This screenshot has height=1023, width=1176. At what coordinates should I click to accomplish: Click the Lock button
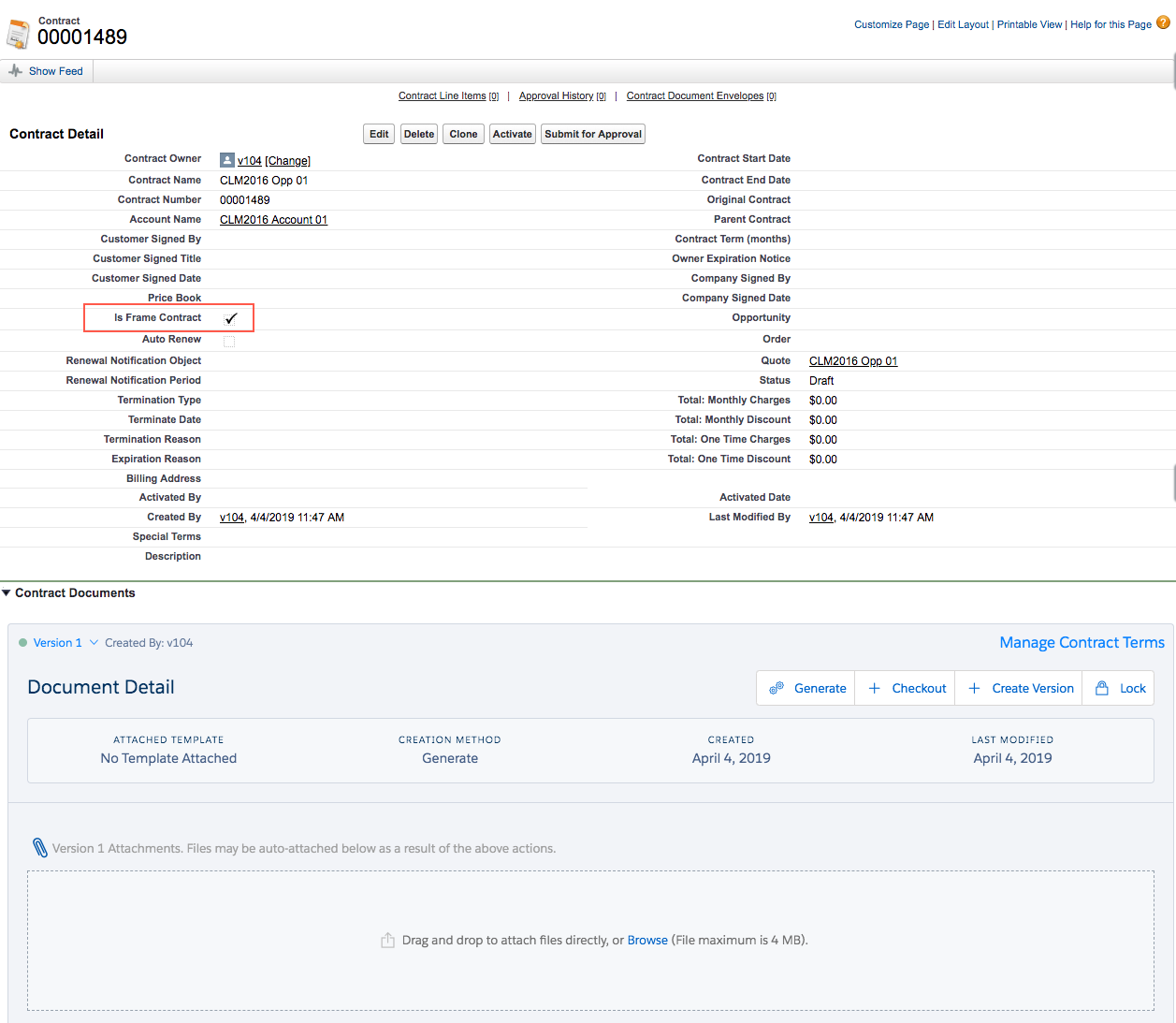tap(1119, 688)
